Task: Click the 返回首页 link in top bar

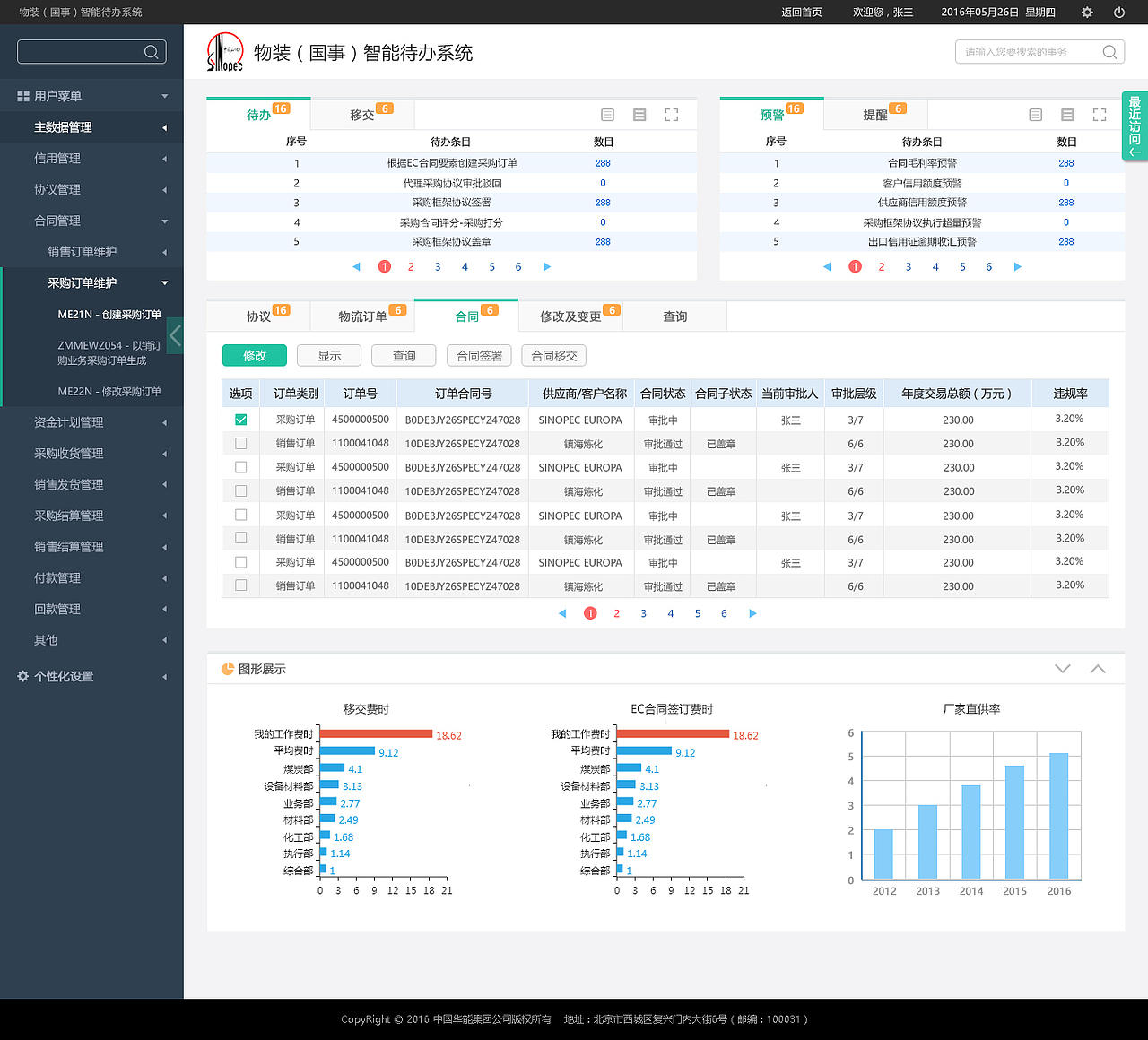Action: (x=801, y=13)
